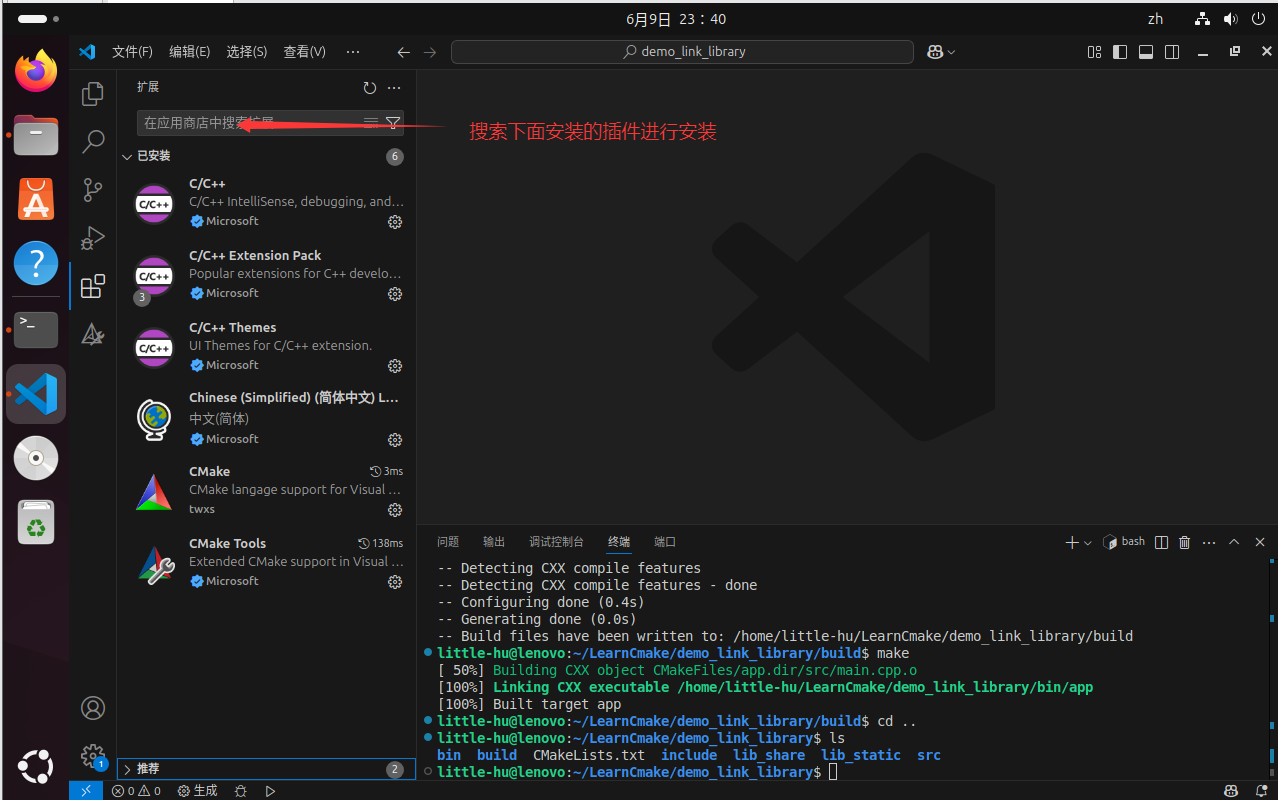This screenshot has height=800, width=1278.
Task: Open the new terminal profile dropdown arrow
Action: (1086, 541)
